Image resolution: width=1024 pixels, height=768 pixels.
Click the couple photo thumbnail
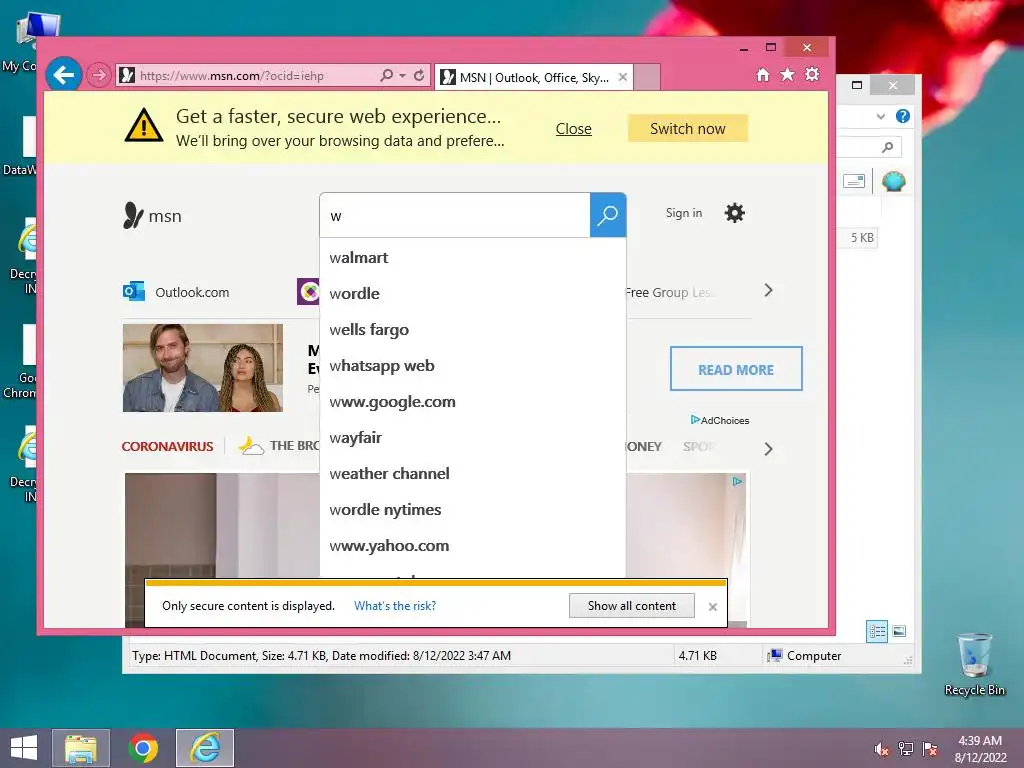click(202, 368)
